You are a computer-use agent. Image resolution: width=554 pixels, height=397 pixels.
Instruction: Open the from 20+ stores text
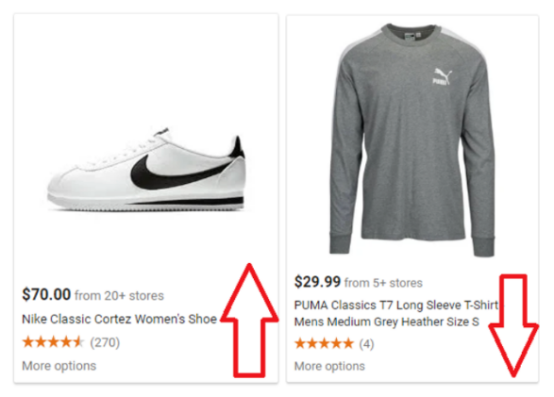[x=119, y=295]
